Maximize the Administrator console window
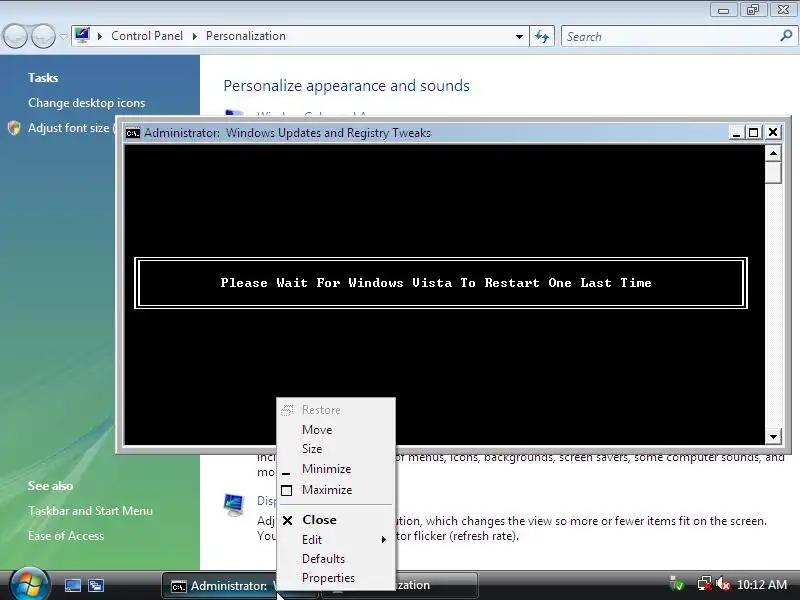The image size is (800, 600). point(754,133)
